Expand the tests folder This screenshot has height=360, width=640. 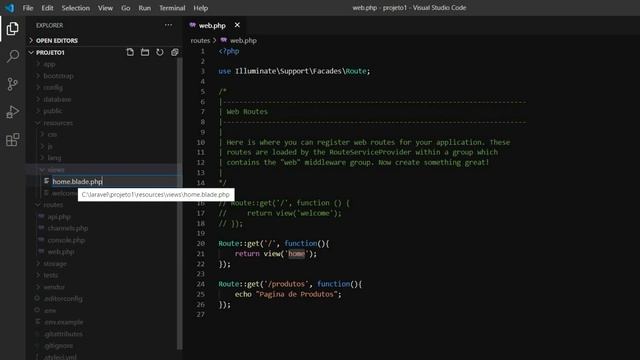pyautogui.click(x=51, y=275)
